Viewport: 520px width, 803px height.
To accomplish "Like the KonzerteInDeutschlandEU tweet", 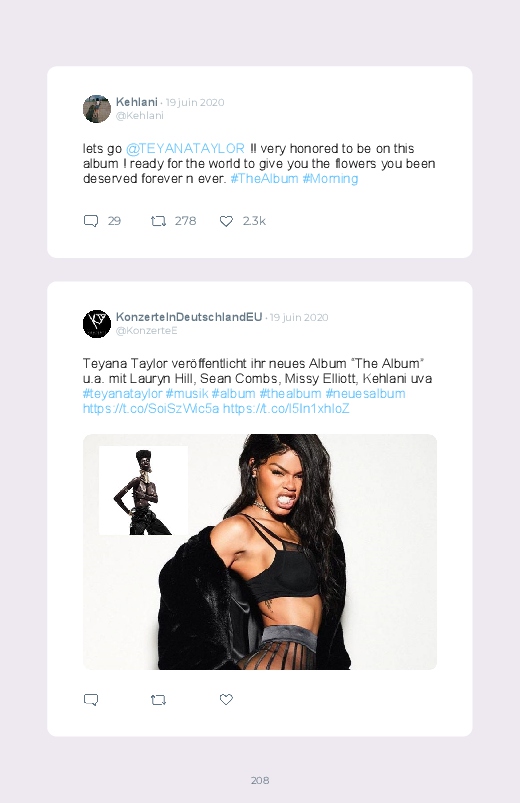I will click(226, 699).
